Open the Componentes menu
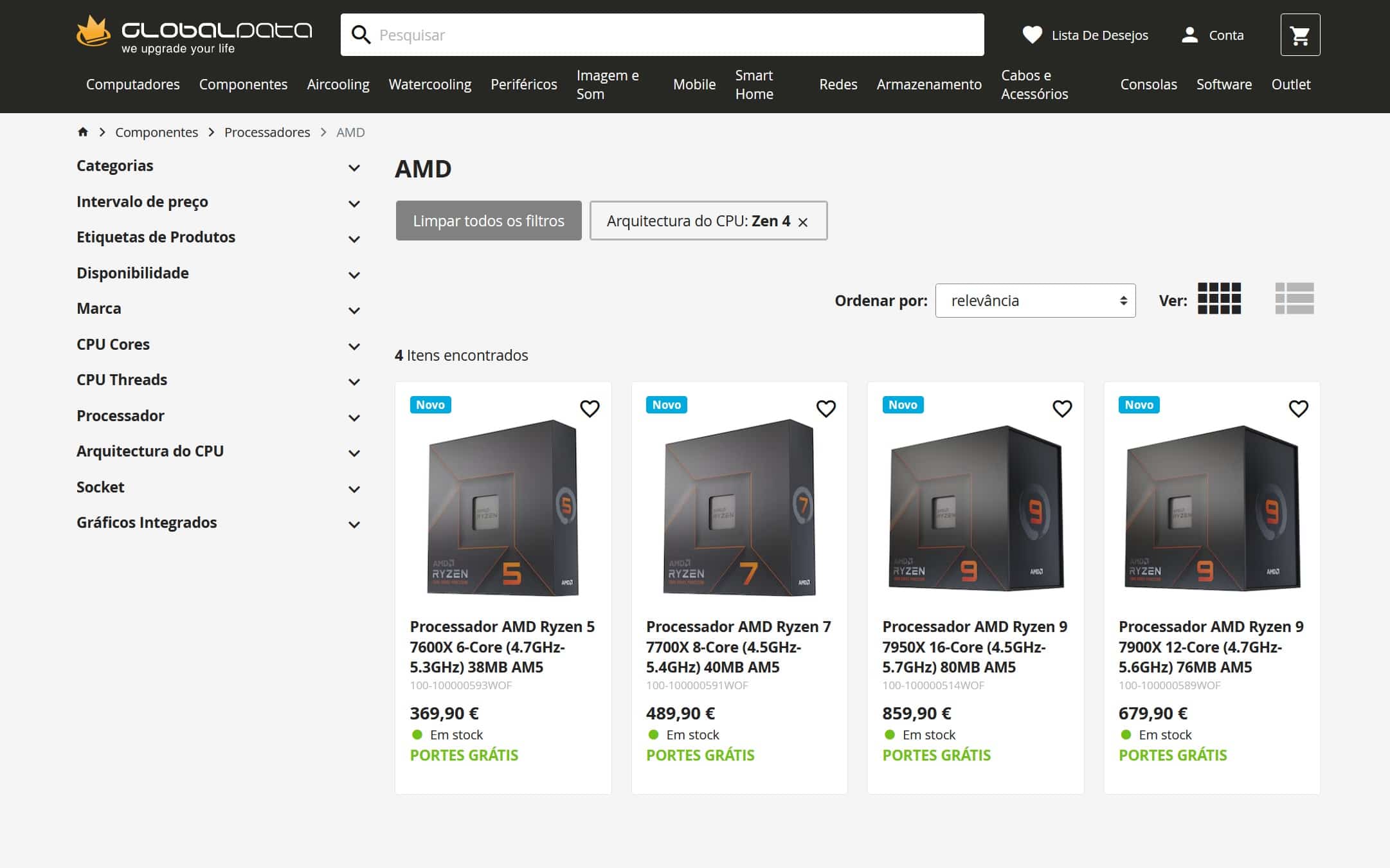The image size is (1390, 868). (243, 84)
